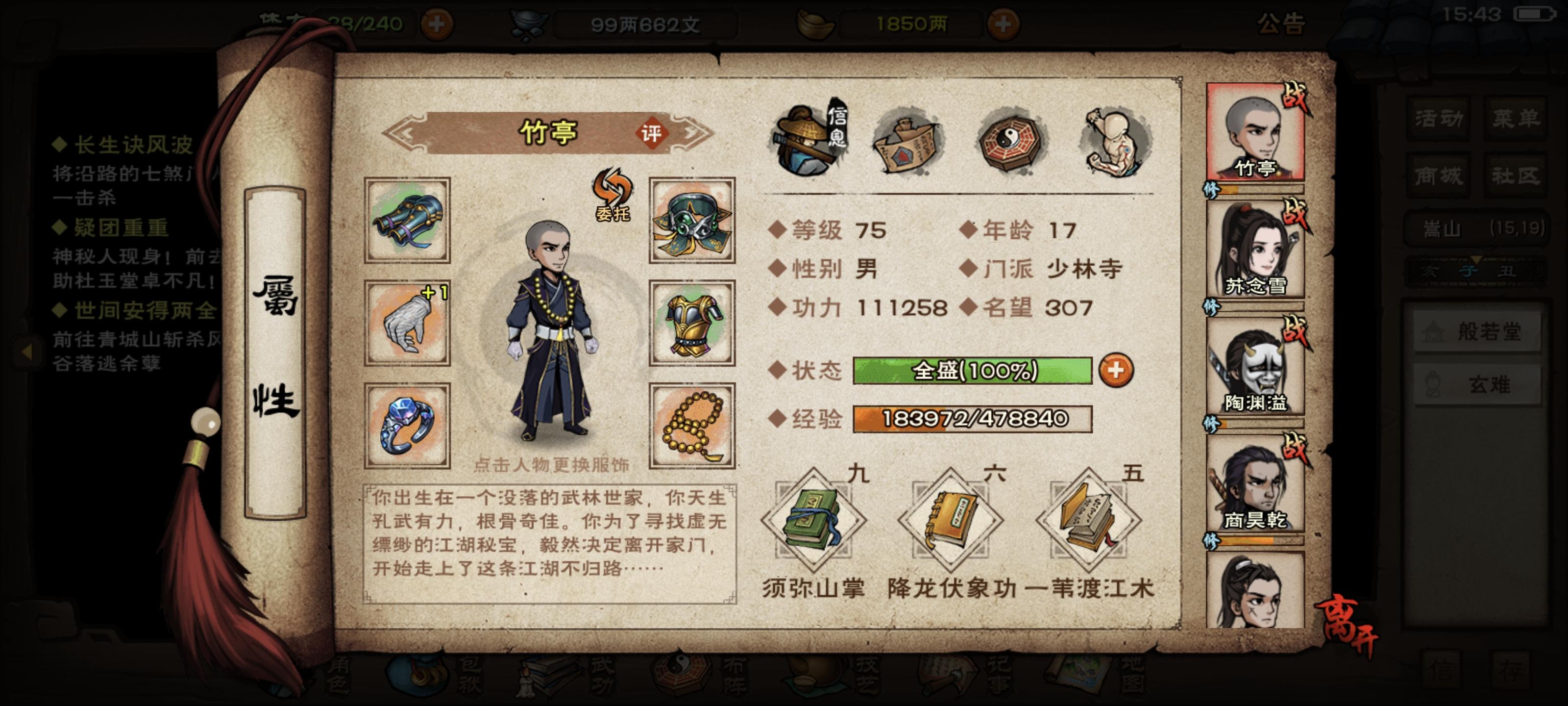Viewport: 1568px width, 706px height.
Task: Open the blue gem ring slot
Action: pyautogui.click(x=407, y=426)
